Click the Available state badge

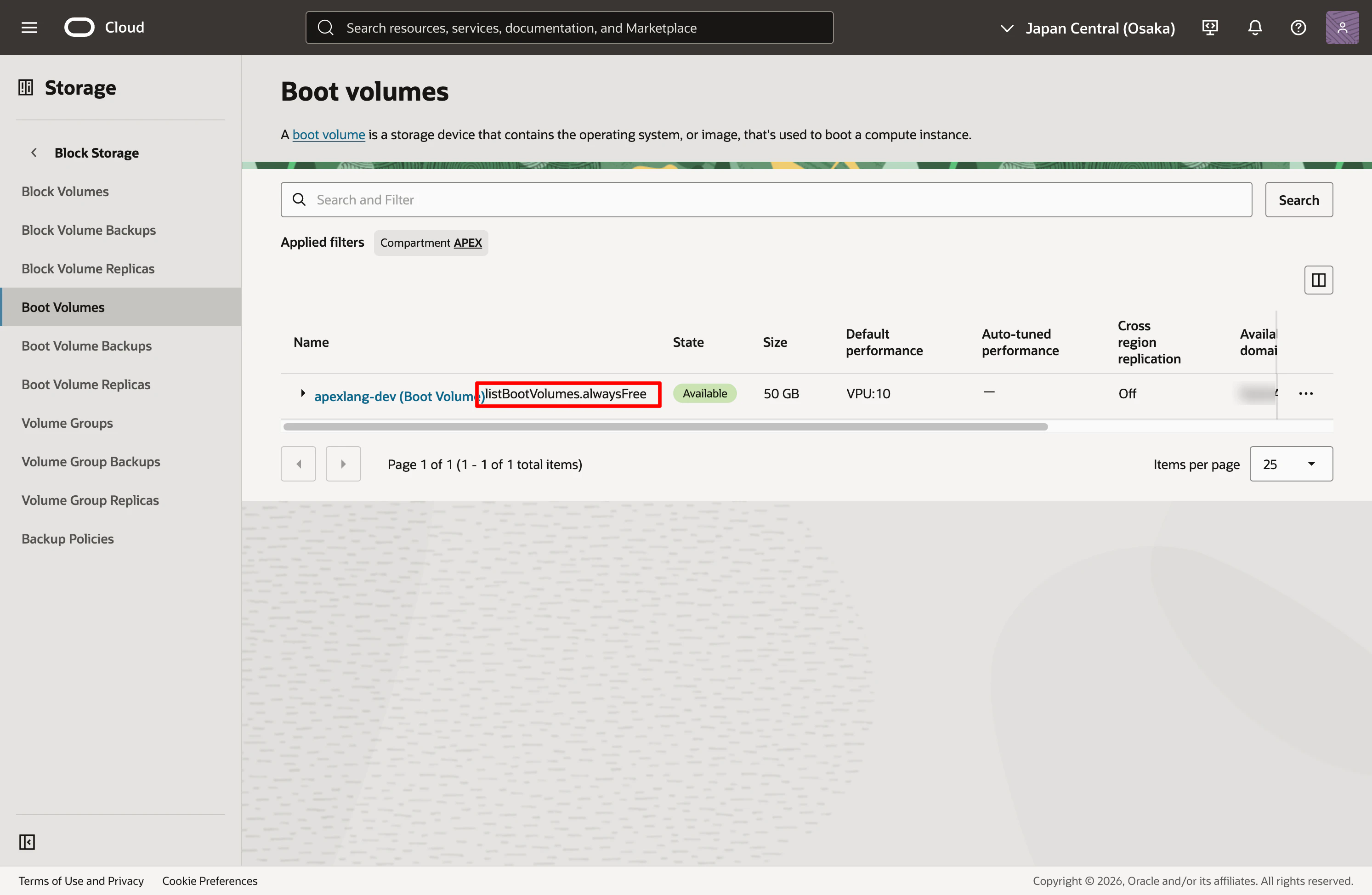coord(704,394)
